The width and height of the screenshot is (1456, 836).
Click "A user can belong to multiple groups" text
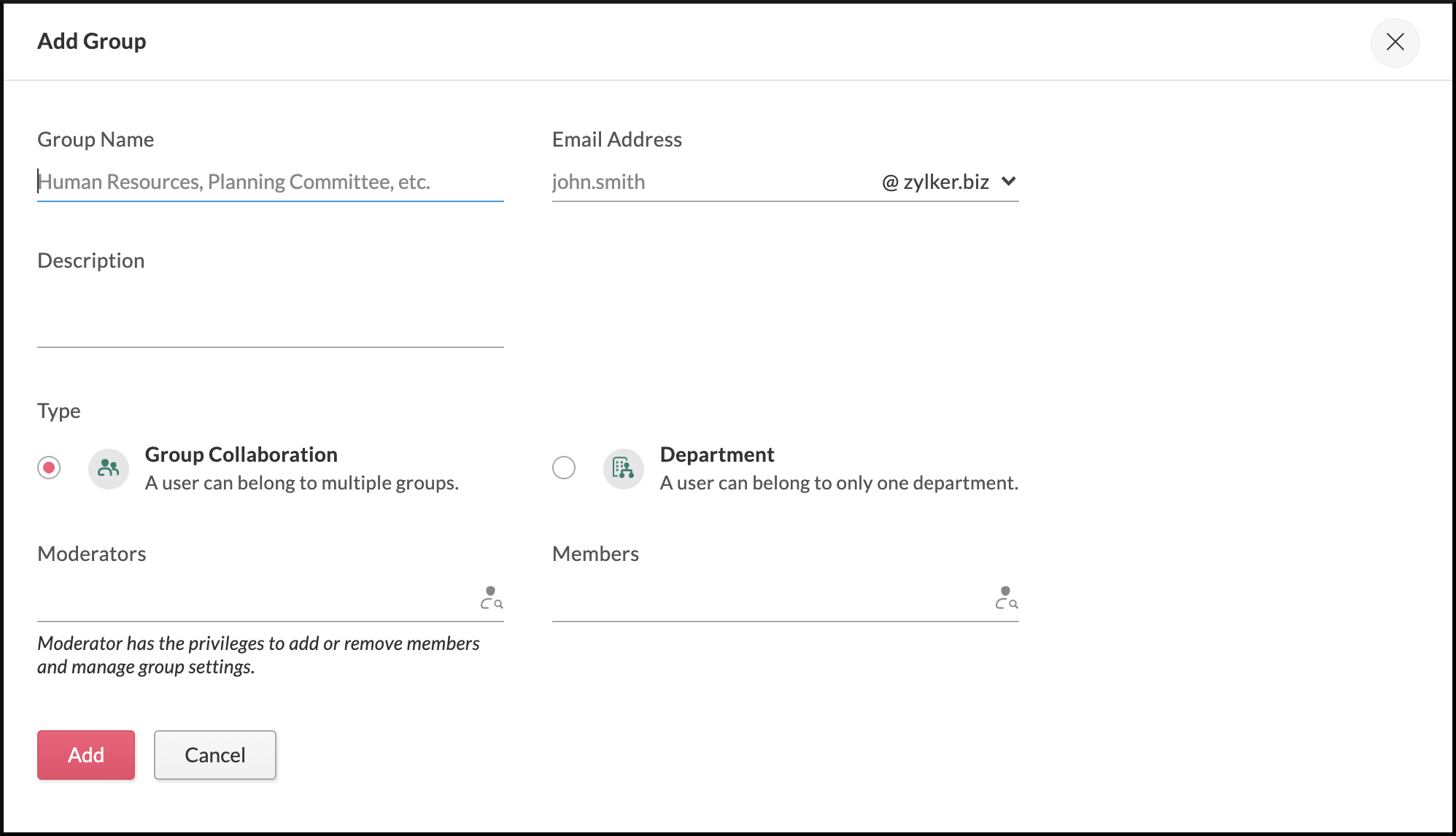click(301, 483)
